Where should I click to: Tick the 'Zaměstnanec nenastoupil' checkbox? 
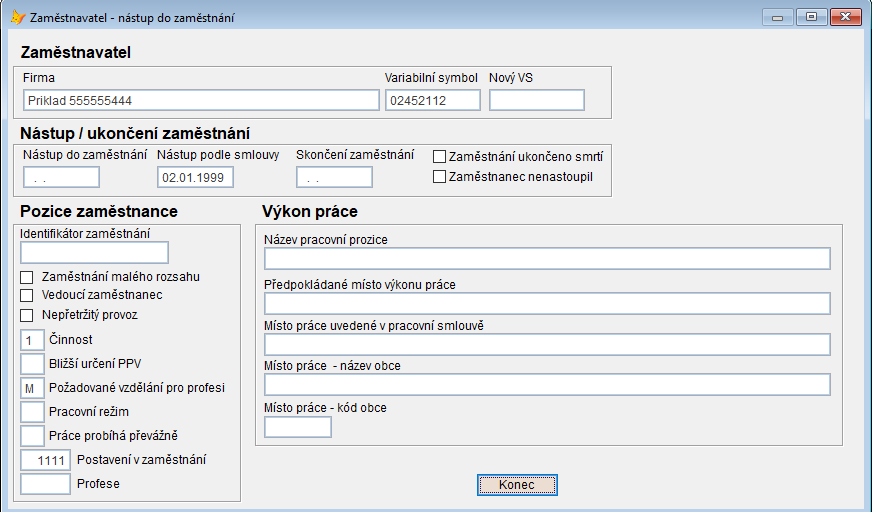coord(439,177)
